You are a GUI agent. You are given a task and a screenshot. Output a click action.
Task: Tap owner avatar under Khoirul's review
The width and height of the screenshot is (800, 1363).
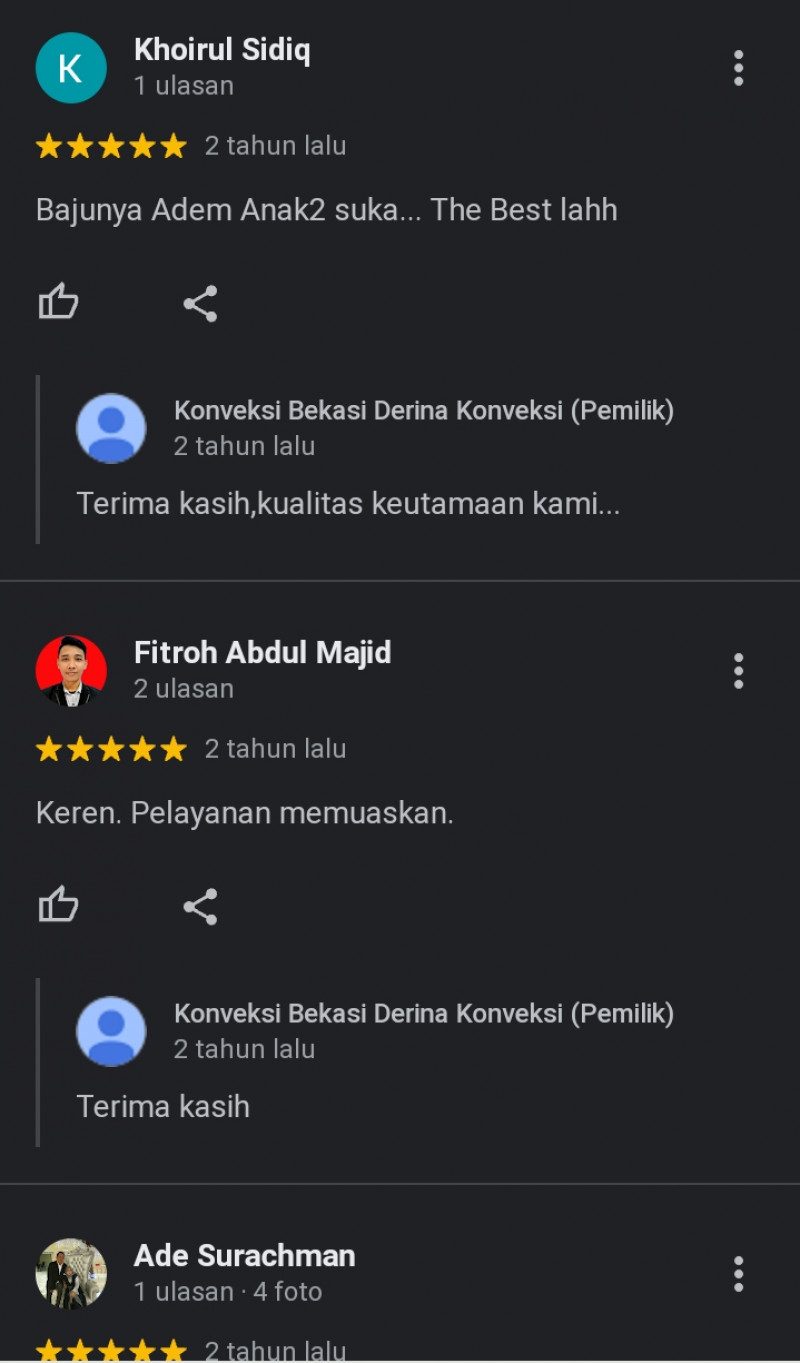[x=111, y=428]
